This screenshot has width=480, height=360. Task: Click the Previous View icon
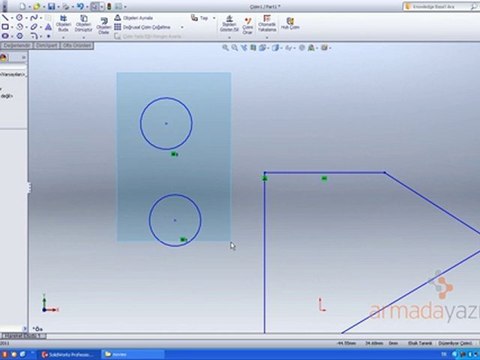pyautogui.click(x=244, y=48)
